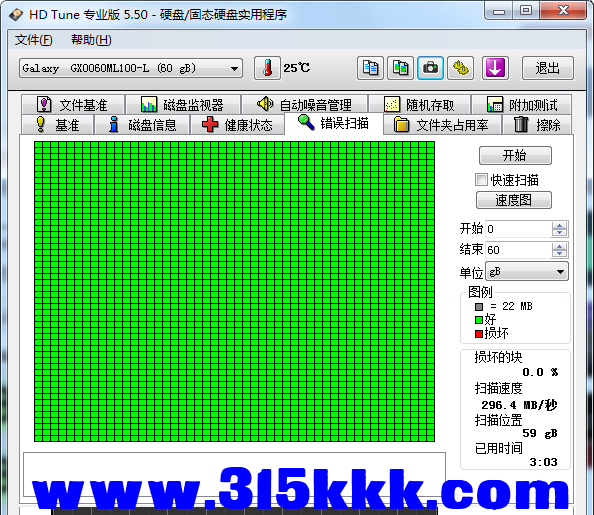
Task: Copy info to clipboard toolbar icon
Action: click(x=370, y=68)
